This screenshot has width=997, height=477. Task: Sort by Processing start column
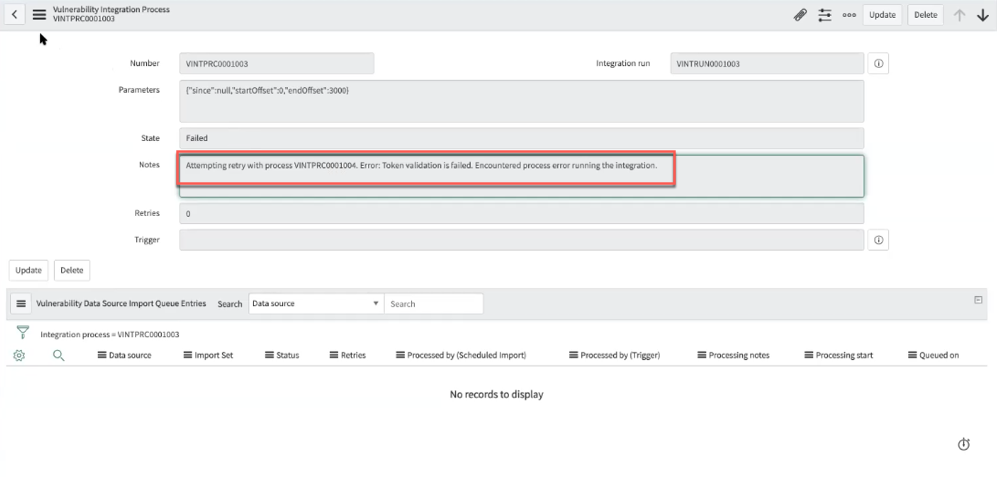(844, 356)
